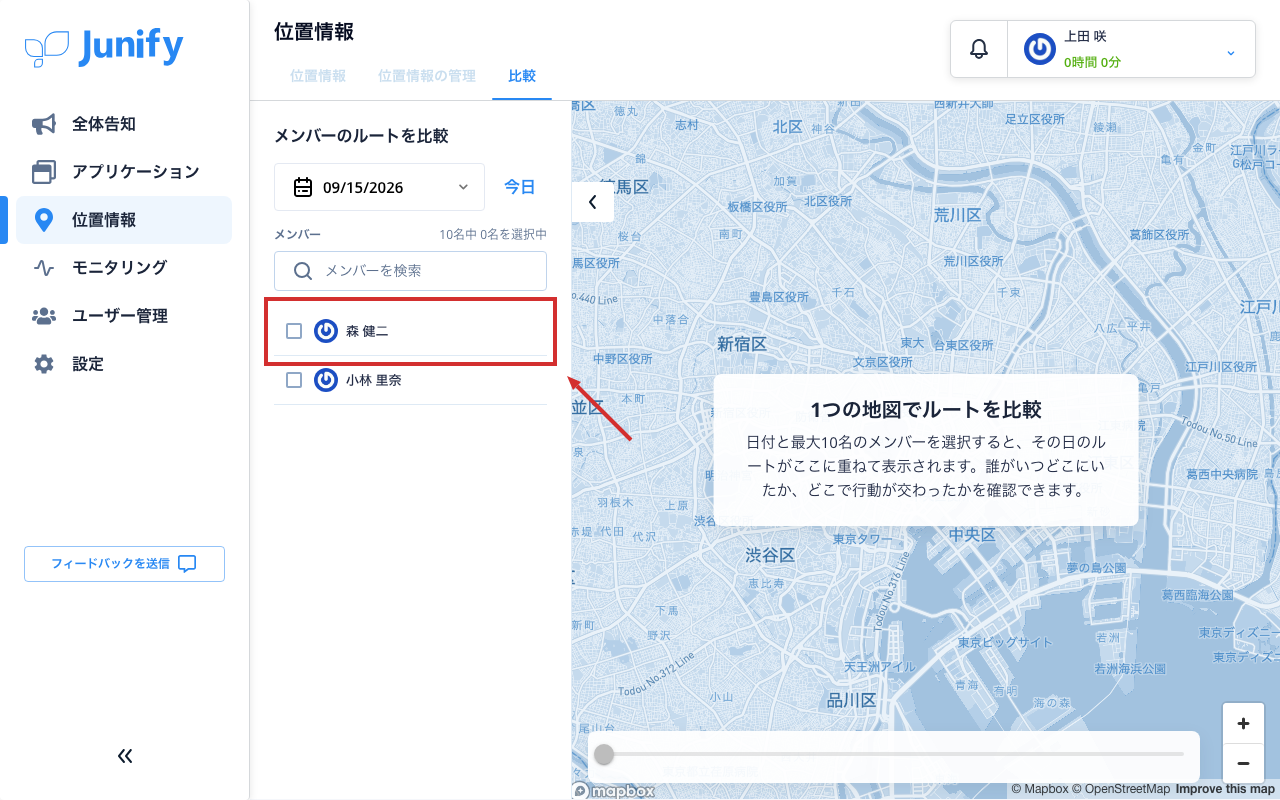Open アプリケーション windows icon
Viewport: 1280px width, 800px height.
(x=44, y=172)
